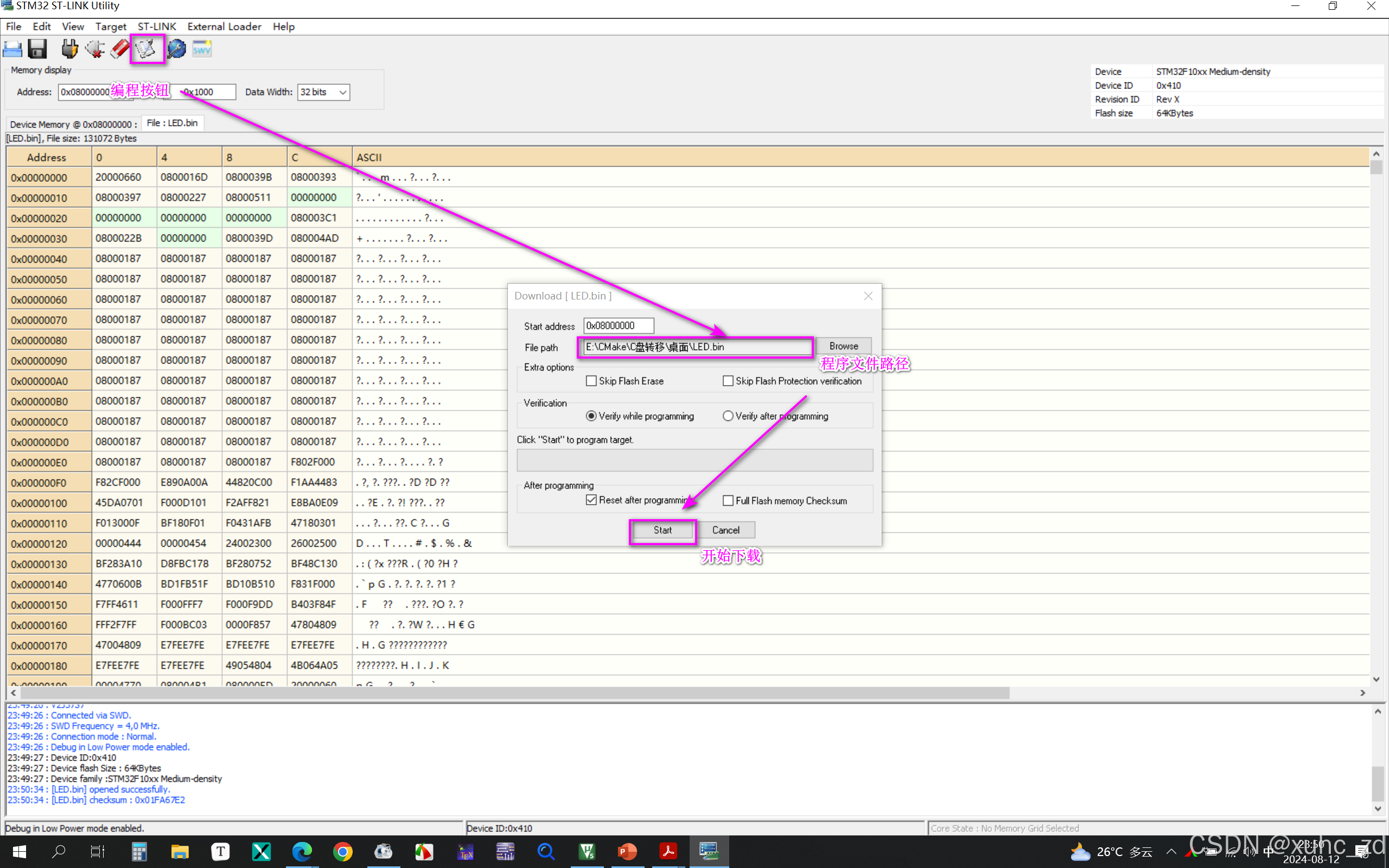Switch to Device Memory tab
The width and height of the screenshot is (1389, 868).
click(73, 124)
